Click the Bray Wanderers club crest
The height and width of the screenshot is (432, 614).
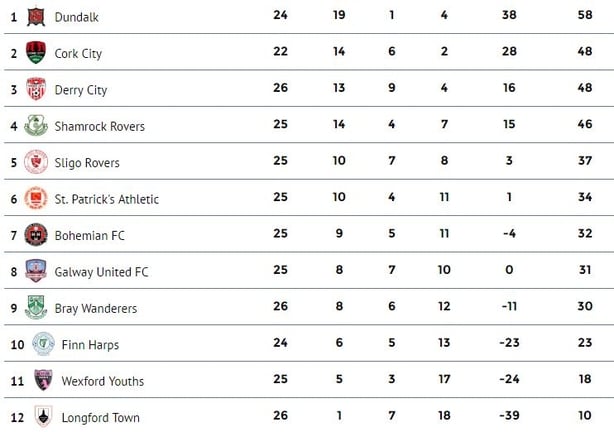pyautogui.click(x=36, y=307)
